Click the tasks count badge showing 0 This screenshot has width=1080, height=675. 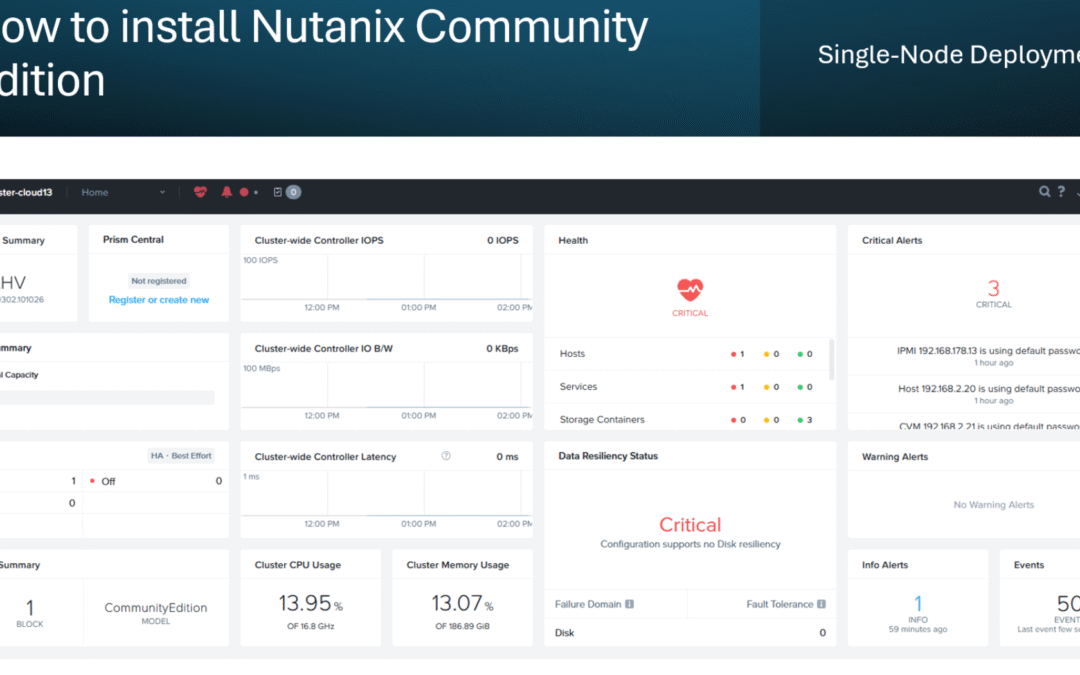(293, 192)
